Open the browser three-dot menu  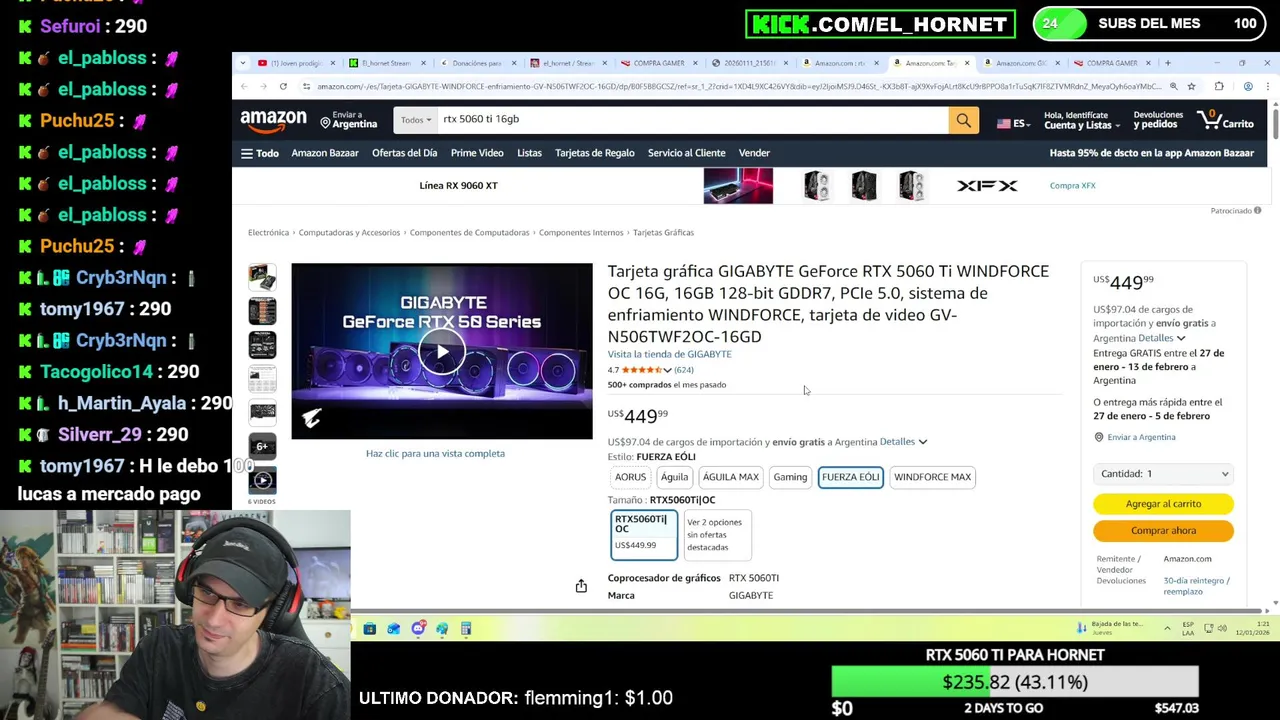[x=1268, y=87]
